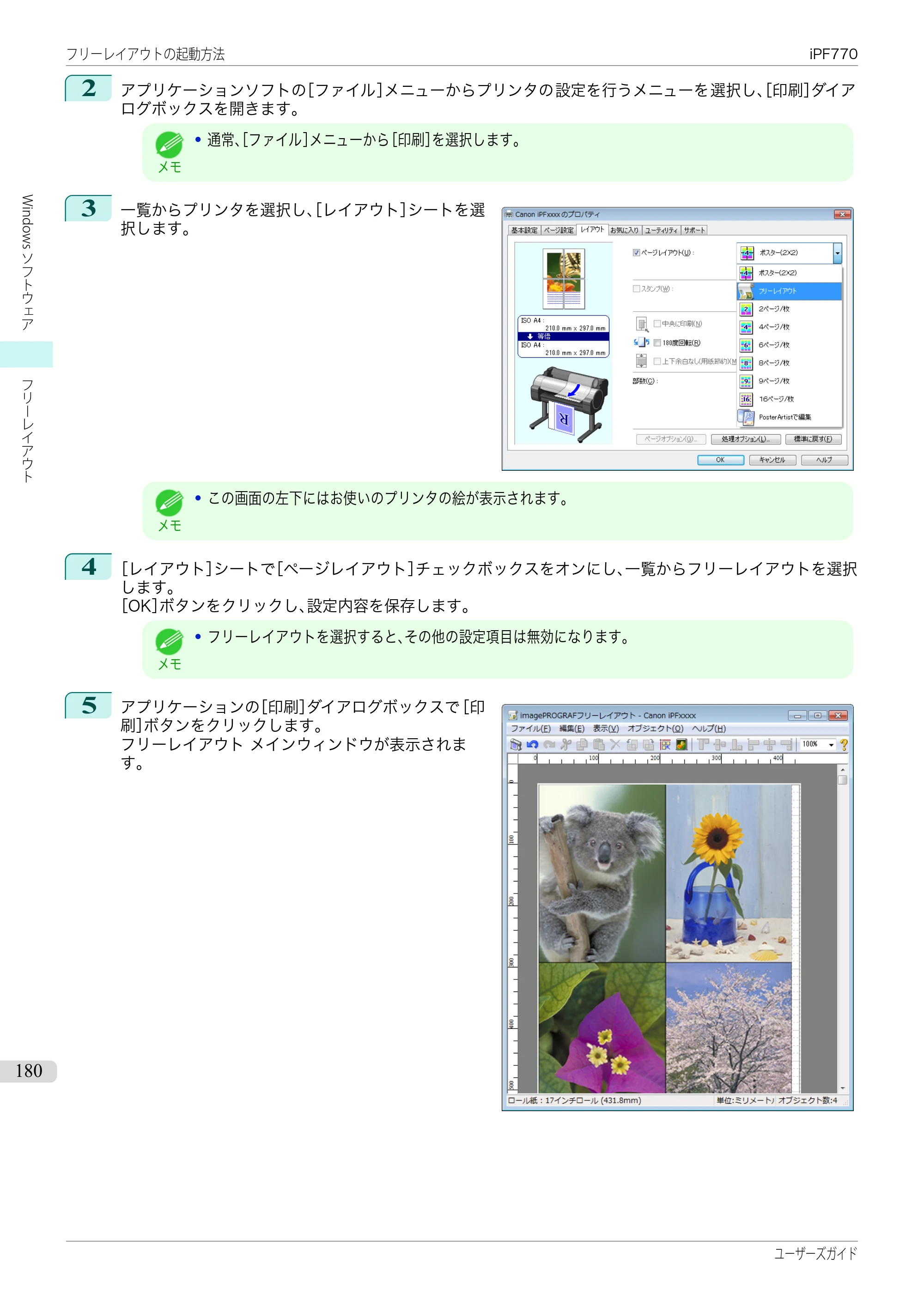Image resolution: width=924 pixels, height=1307 pixels.
Task: Open the page layout combo box arrow
Action: 837,253
